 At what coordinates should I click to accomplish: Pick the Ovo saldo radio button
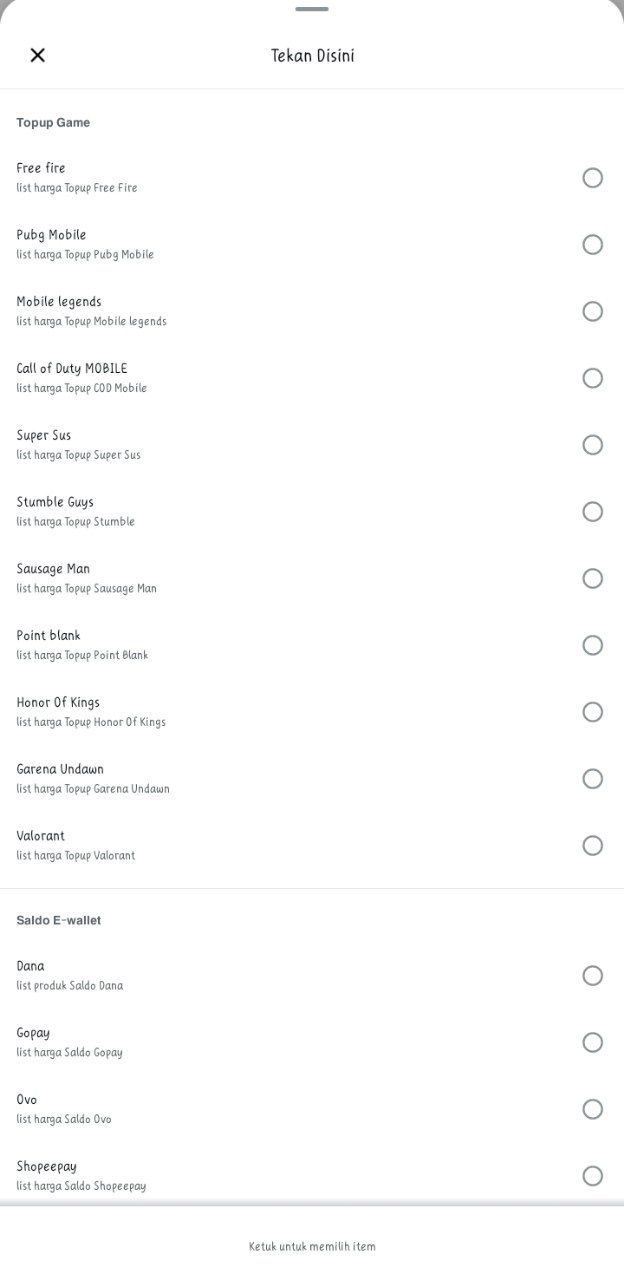(x=592, y=1109)
